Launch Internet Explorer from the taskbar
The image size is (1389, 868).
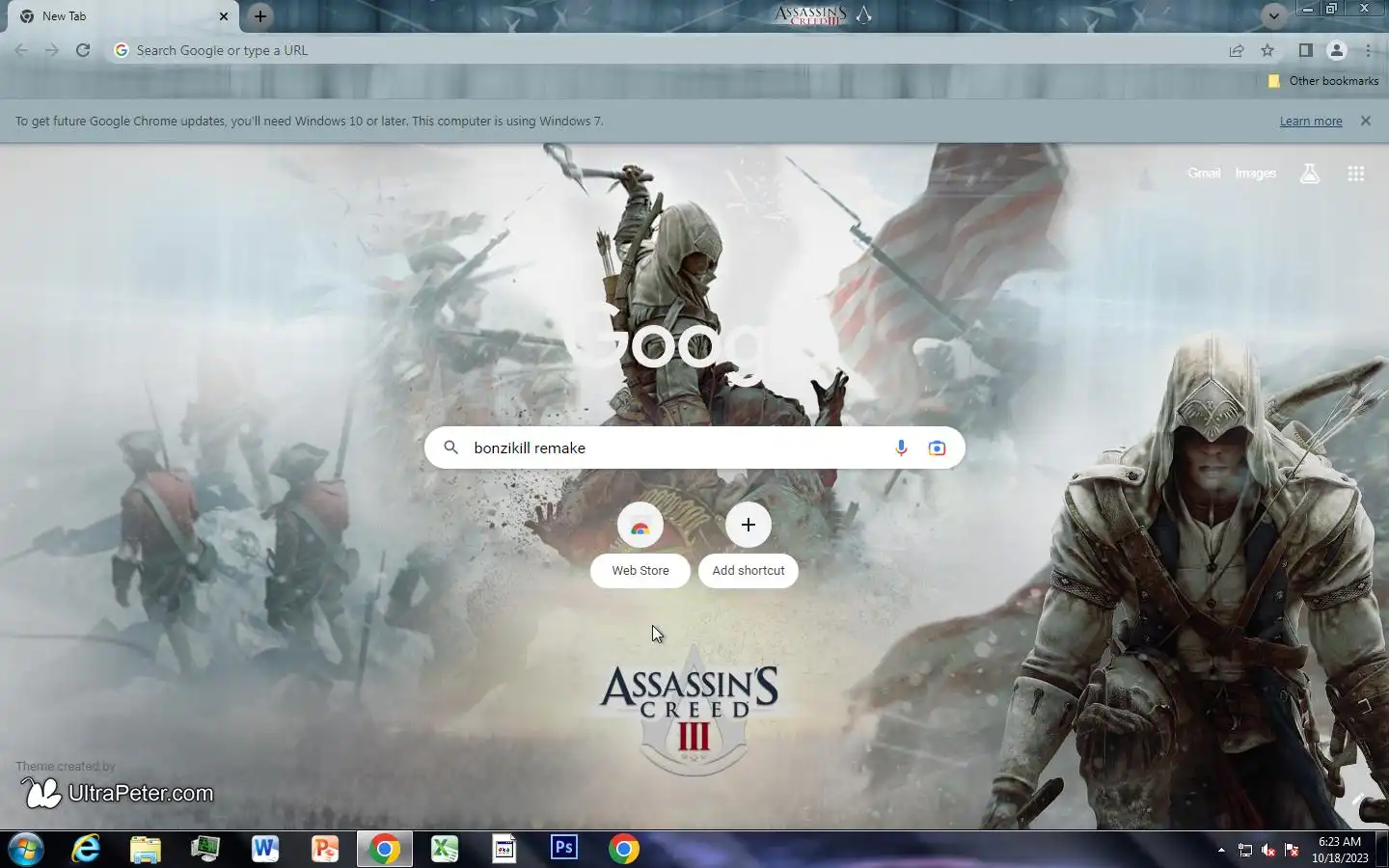(x=86, y=849)
